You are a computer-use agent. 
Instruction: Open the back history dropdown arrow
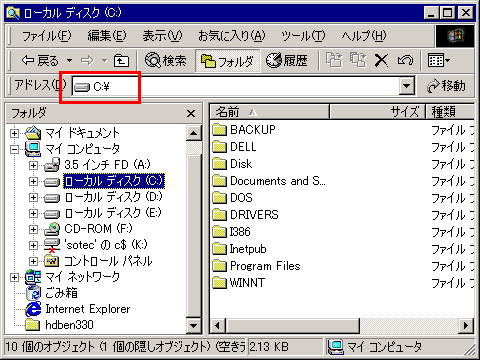pos(69,61)
